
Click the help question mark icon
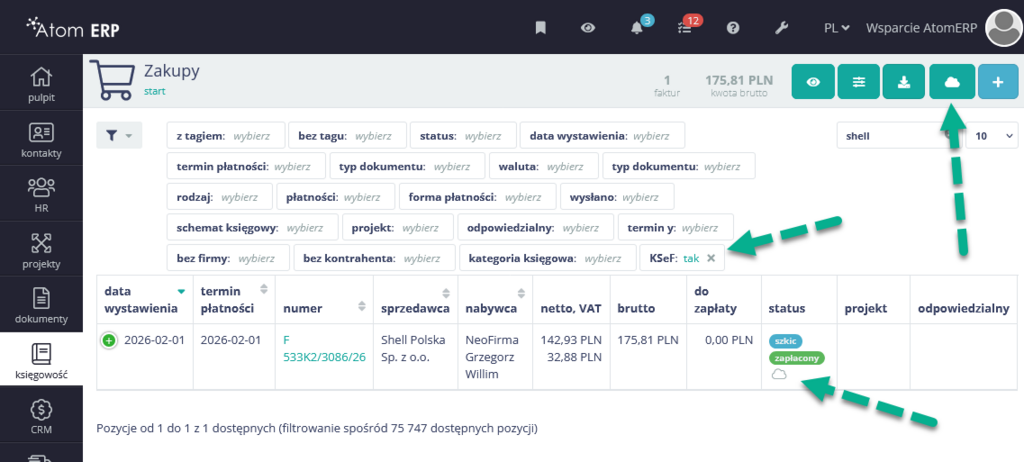click(732, 28)
